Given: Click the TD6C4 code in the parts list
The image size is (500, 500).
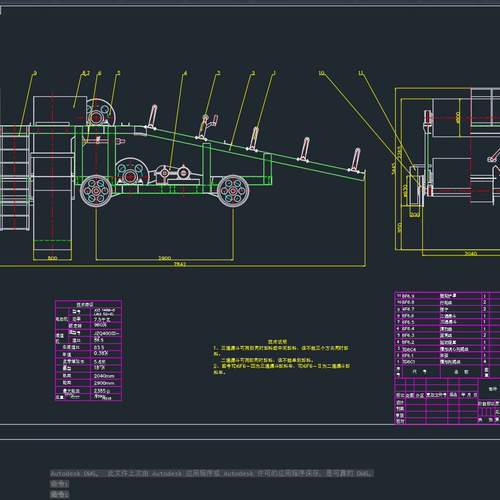Looking at the screenshot, I should 409,349.
